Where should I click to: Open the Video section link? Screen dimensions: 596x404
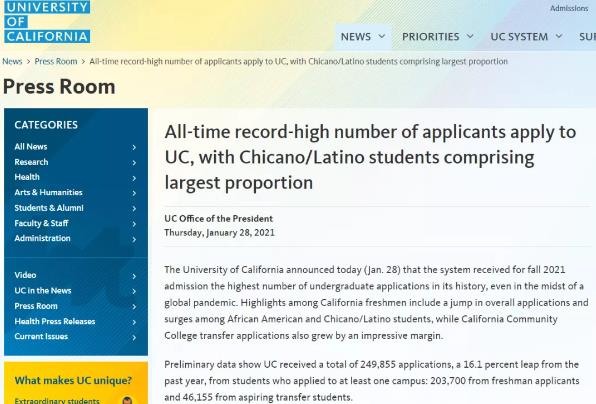tap(25, 275)
